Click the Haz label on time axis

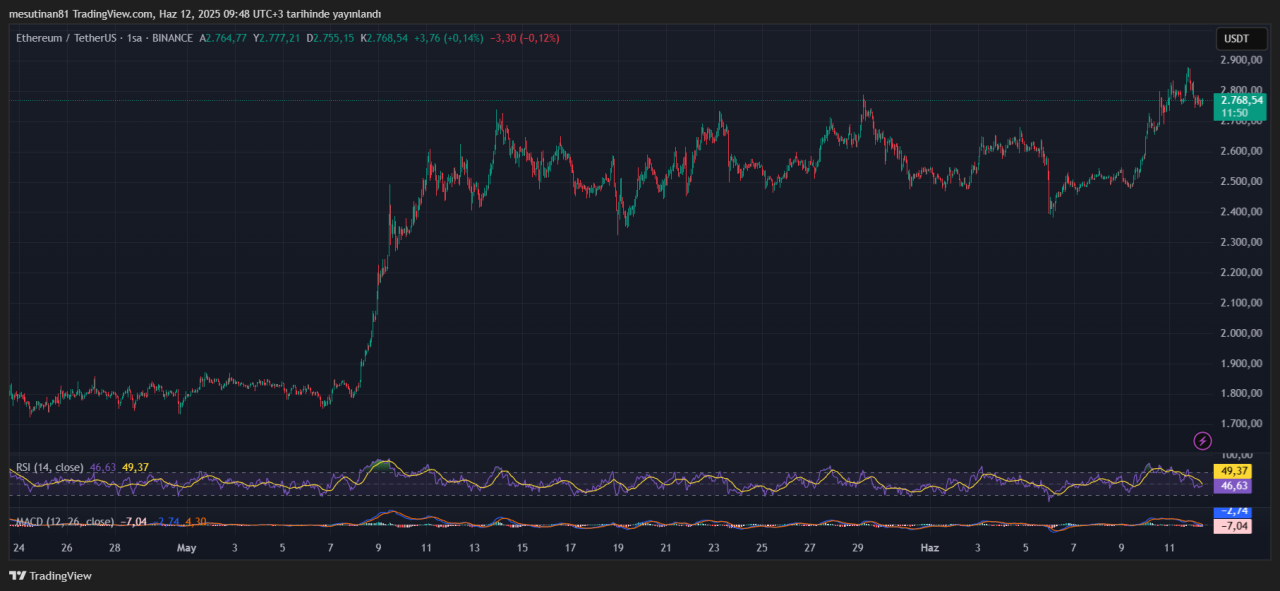tap(929, 548)
